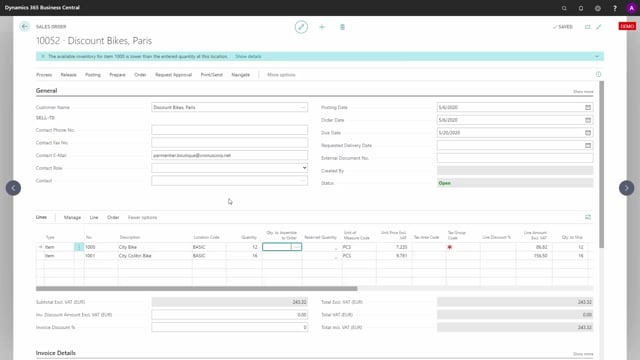Image resolution: width=640 pixels, height=360 pixels.
Task: Dismiss the inventory warning with X icon
Action: [x=43, y=56]
